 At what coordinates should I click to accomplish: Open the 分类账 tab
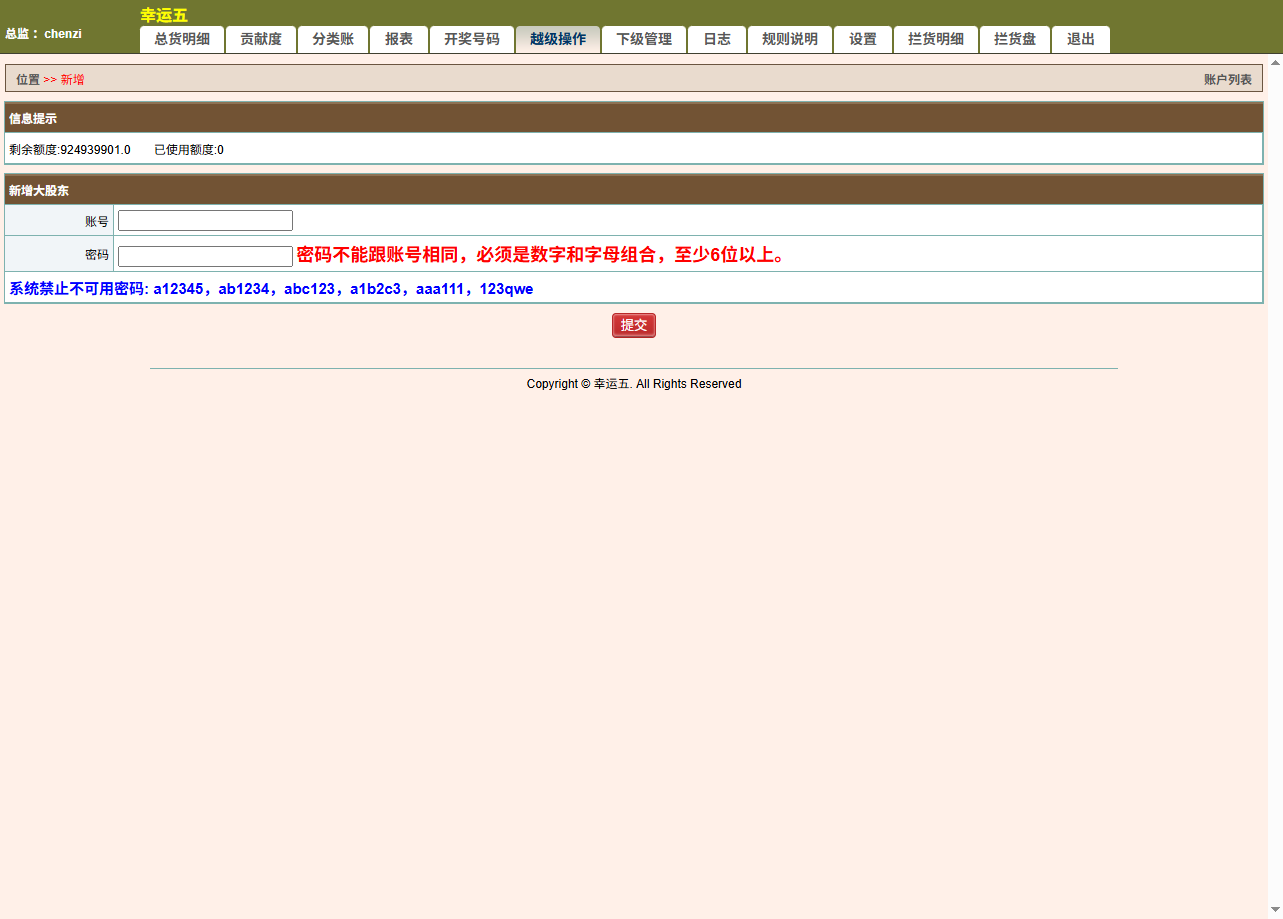333,40
